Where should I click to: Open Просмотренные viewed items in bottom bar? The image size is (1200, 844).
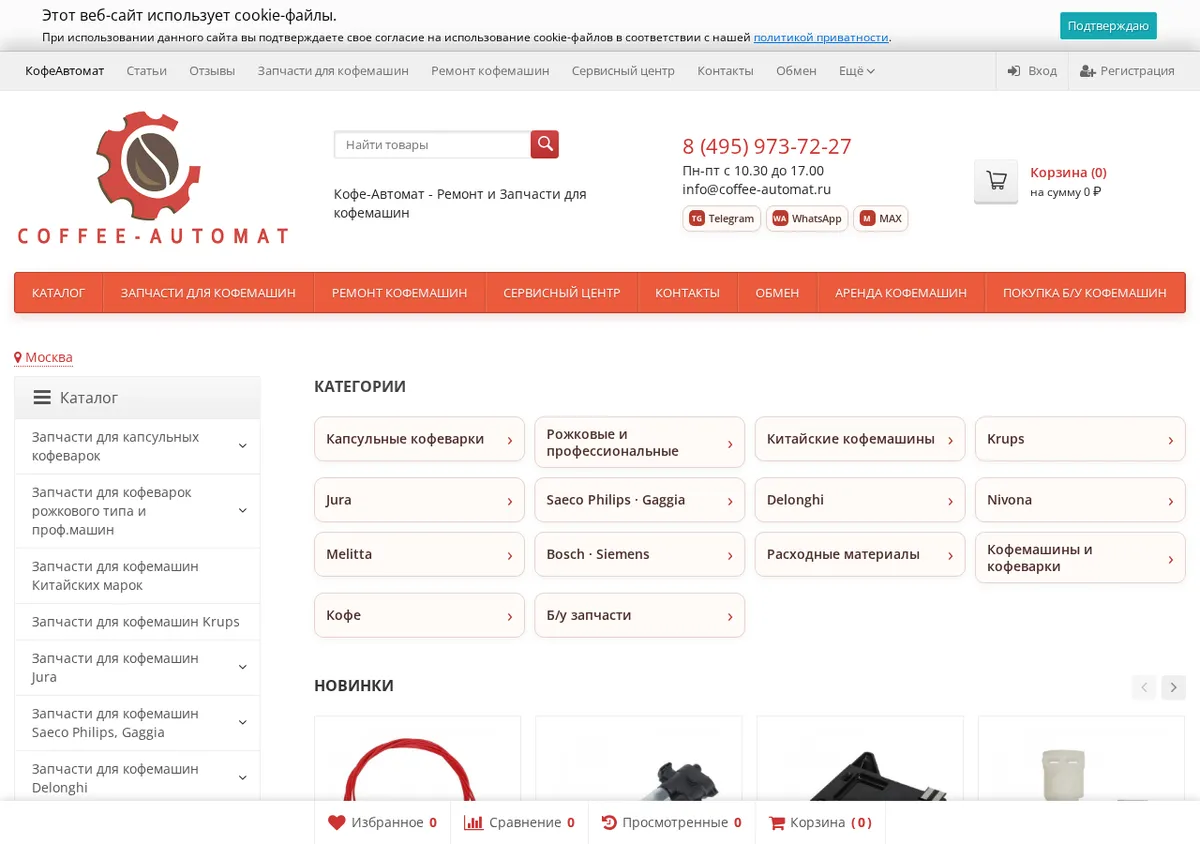pyautogui.click(x=671, y=822)
